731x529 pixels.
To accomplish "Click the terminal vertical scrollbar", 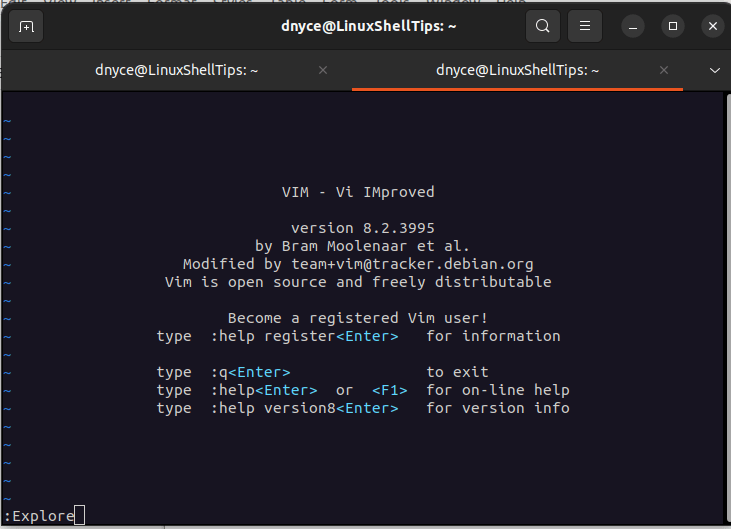I will (x=728, y=308).
